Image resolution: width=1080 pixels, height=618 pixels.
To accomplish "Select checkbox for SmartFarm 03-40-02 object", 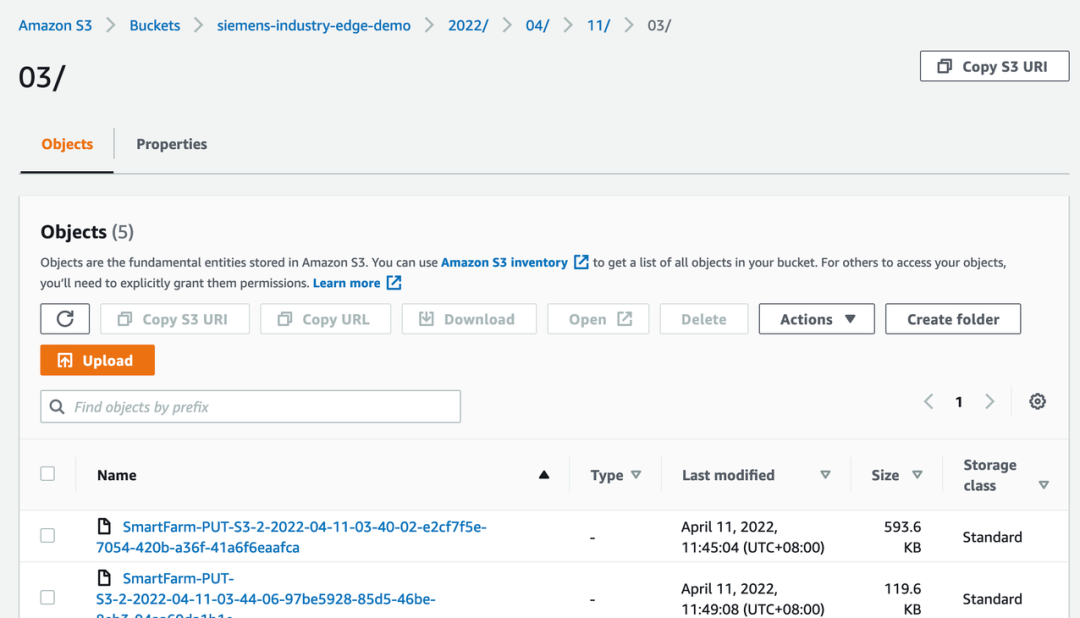I will coord(48,535).
